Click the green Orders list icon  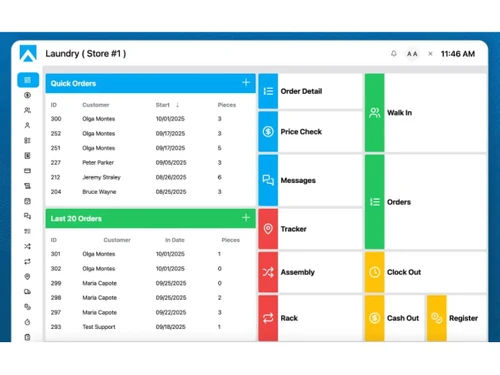(375, 202)
